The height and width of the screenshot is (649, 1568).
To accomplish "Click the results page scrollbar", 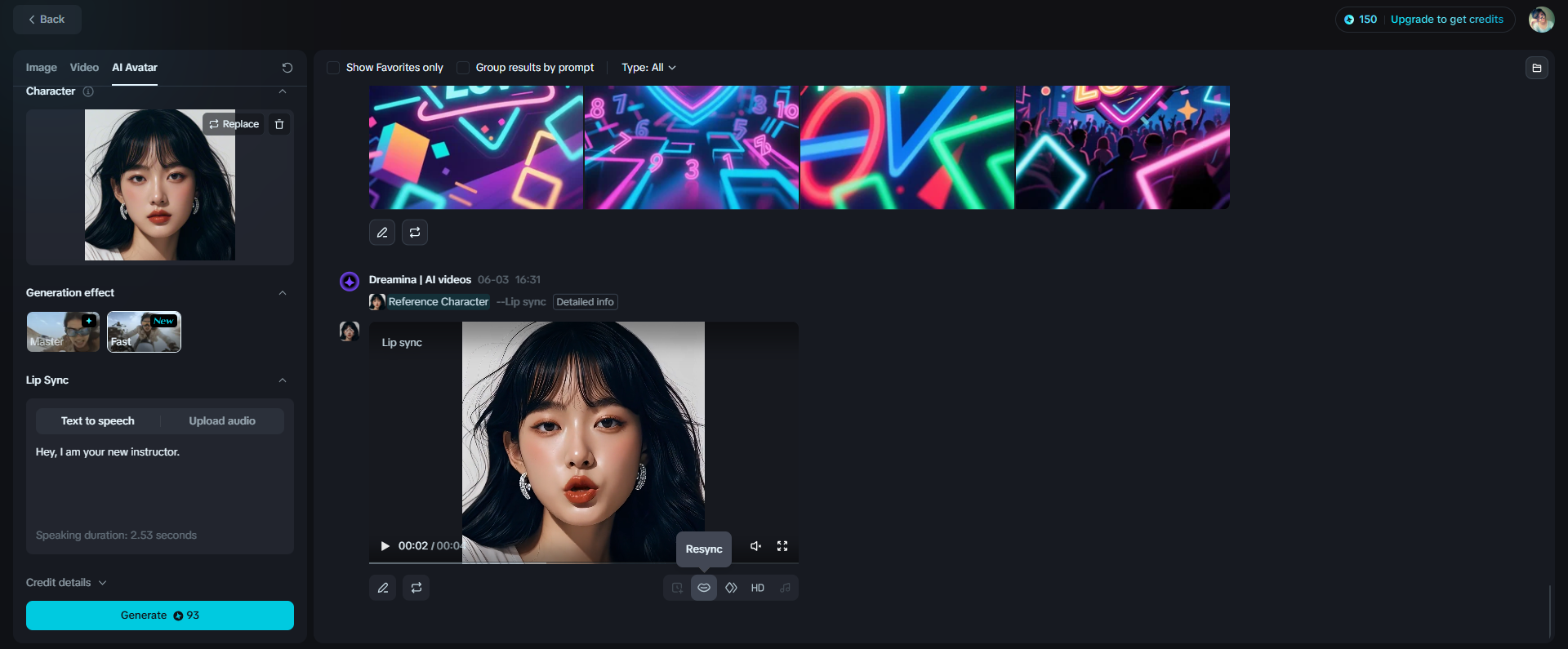I will (x=1549, y=611).
